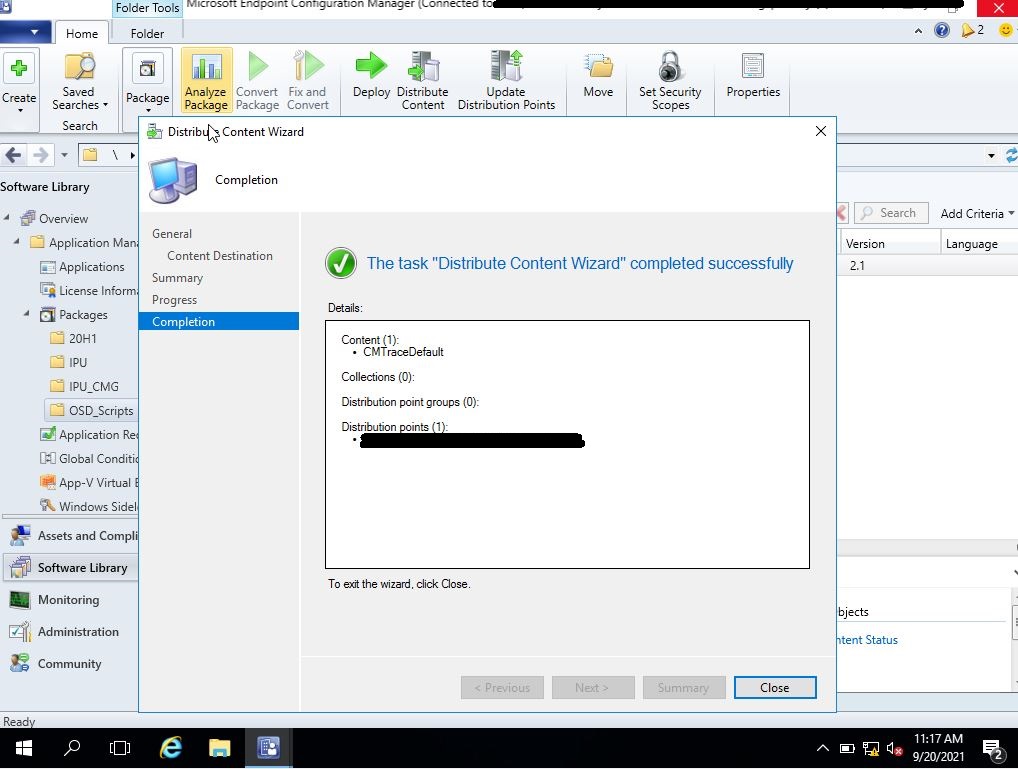This screenshot has width=1018, height=769.
Task: Click the refresh icon near the address bar
Action: pyautogui.click(x=1009, y=155)
